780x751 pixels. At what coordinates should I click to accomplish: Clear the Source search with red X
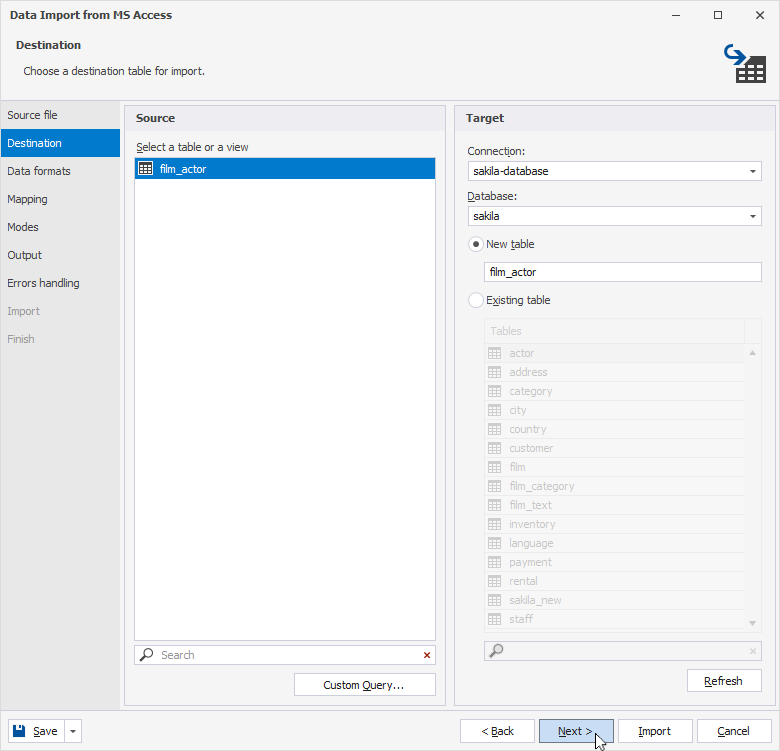click(x=427, y=655)
